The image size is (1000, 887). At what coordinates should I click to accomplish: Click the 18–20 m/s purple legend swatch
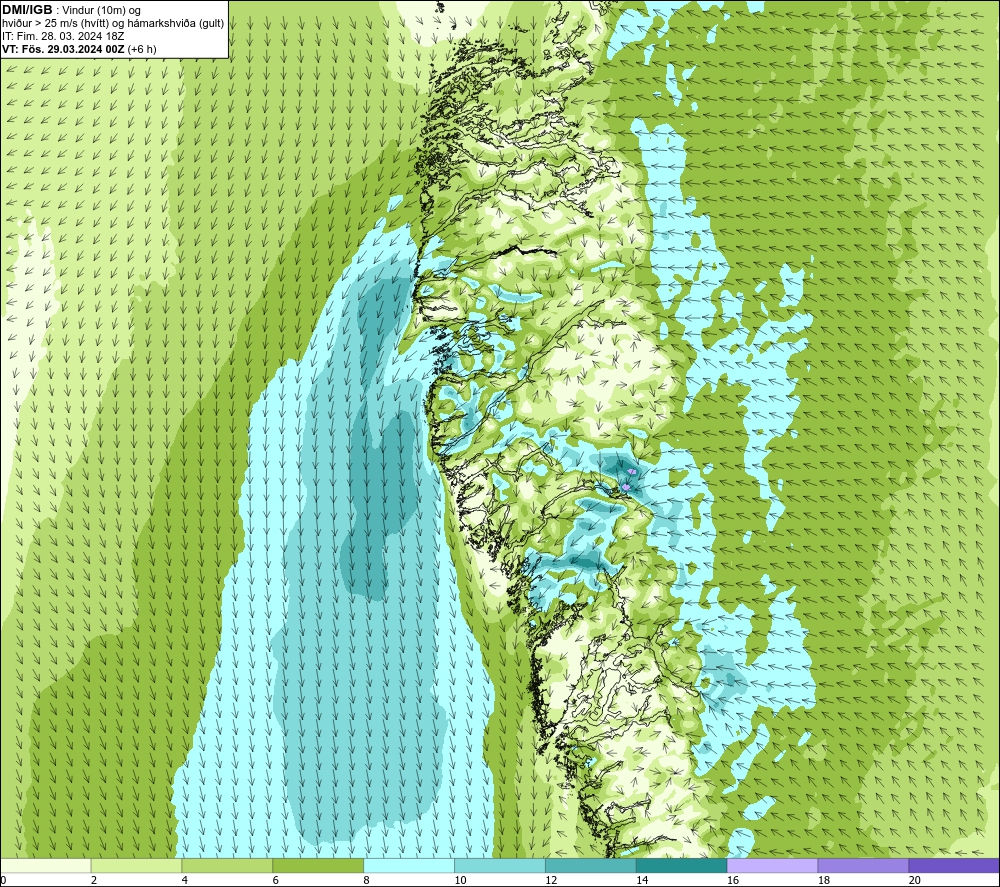tap(864, 865)
